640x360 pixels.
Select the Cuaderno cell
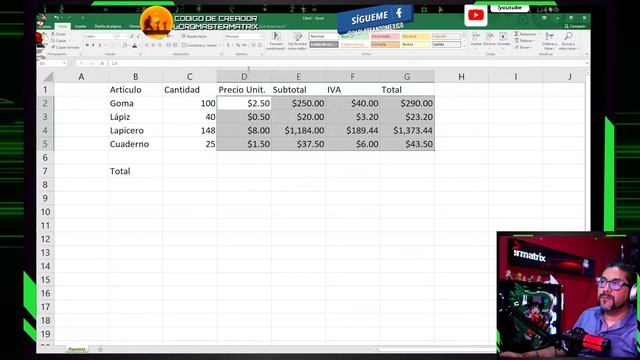[x=136, y=144]
